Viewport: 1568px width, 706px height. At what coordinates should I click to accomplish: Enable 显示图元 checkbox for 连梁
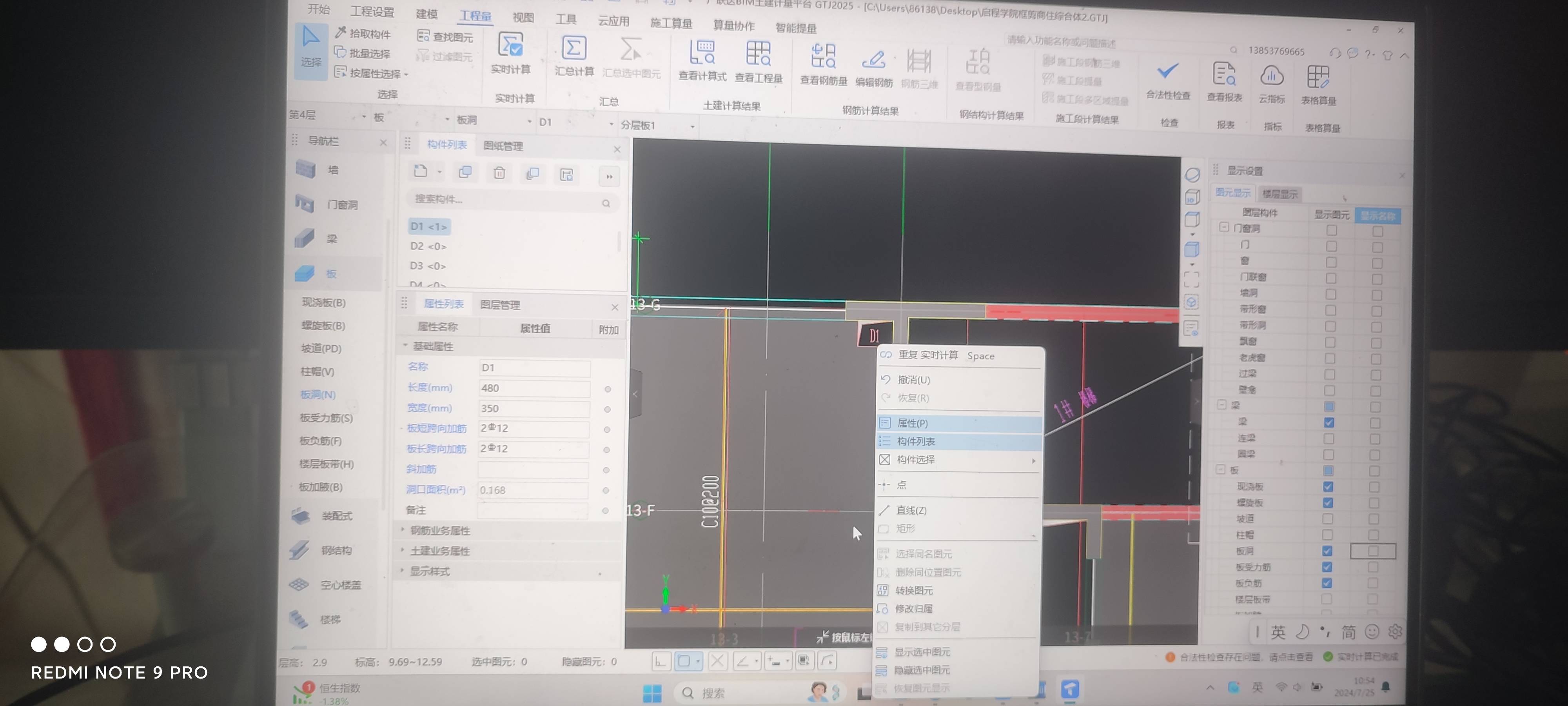pos(1329,439)
